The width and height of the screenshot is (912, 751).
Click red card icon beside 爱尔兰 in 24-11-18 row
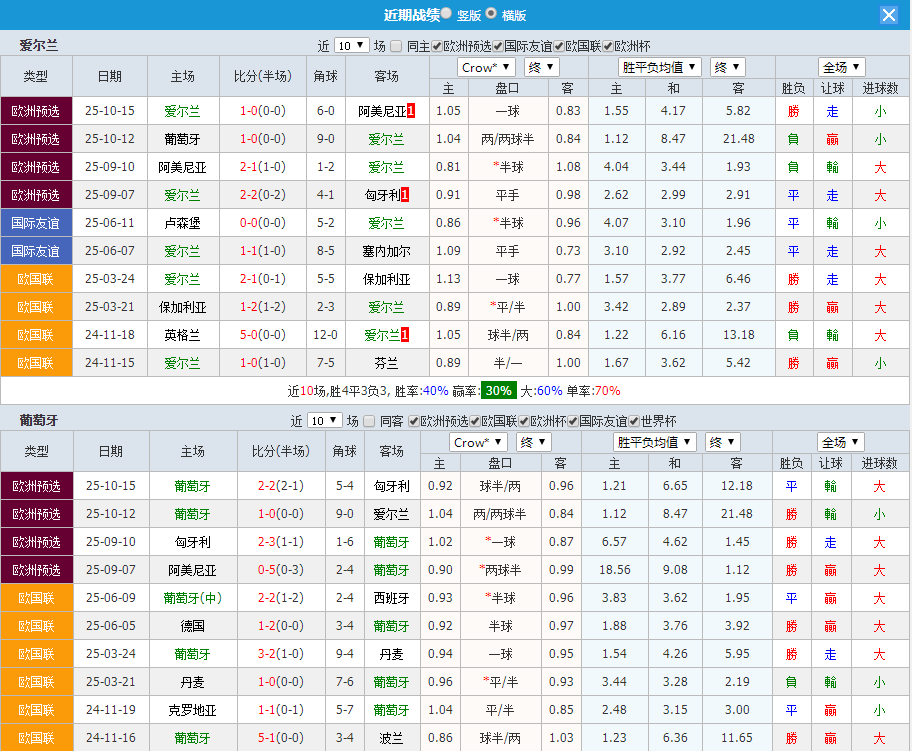(406, 335)
